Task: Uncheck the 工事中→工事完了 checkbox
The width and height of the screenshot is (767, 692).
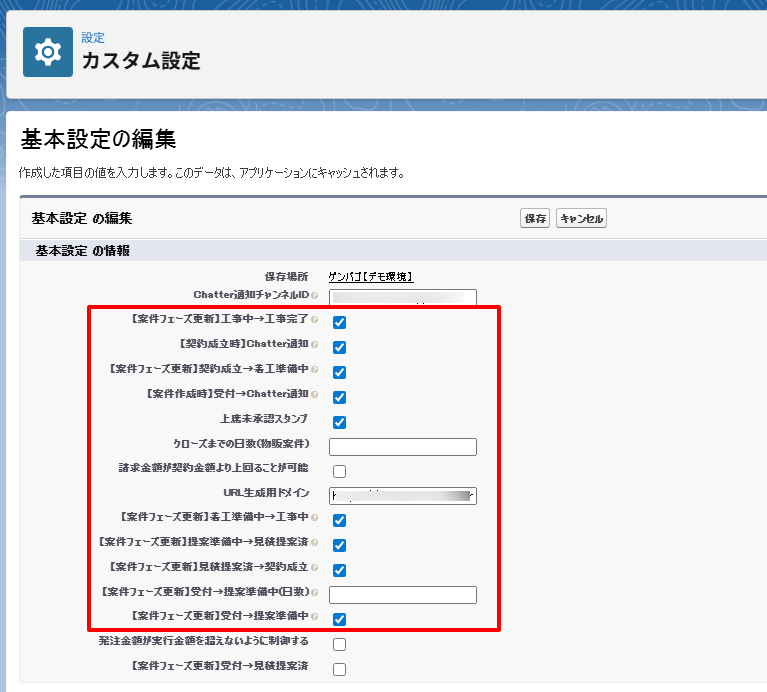Action: point(340,322)
